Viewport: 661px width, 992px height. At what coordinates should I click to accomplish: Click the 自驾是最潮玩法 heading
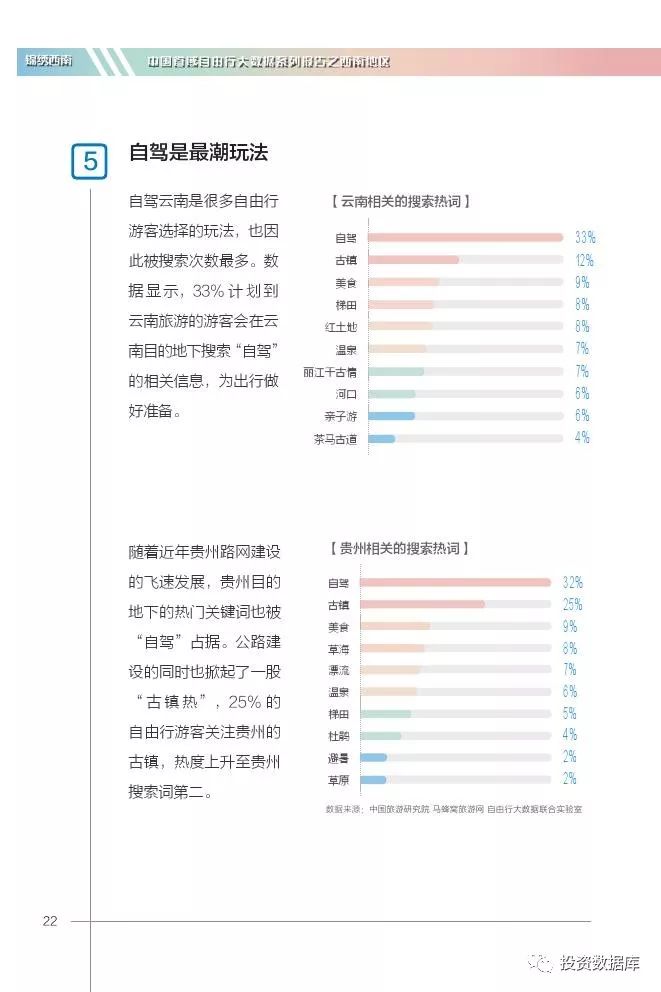(x=199, y=152)
